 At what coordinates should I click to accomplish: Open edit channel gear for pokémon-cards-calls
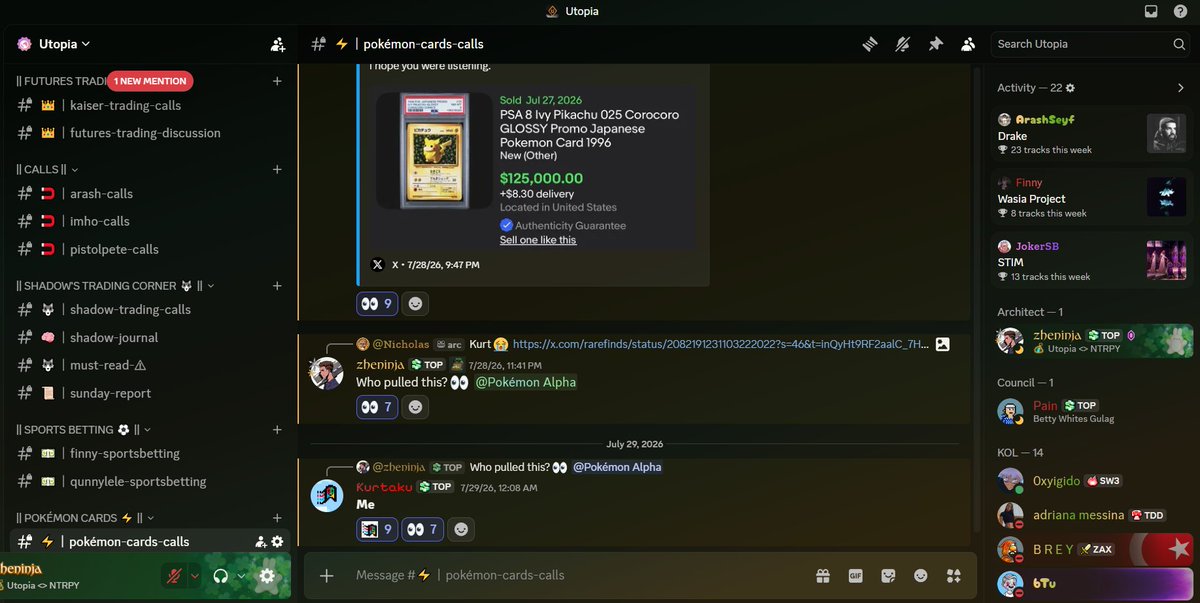[x=277, y=542]
